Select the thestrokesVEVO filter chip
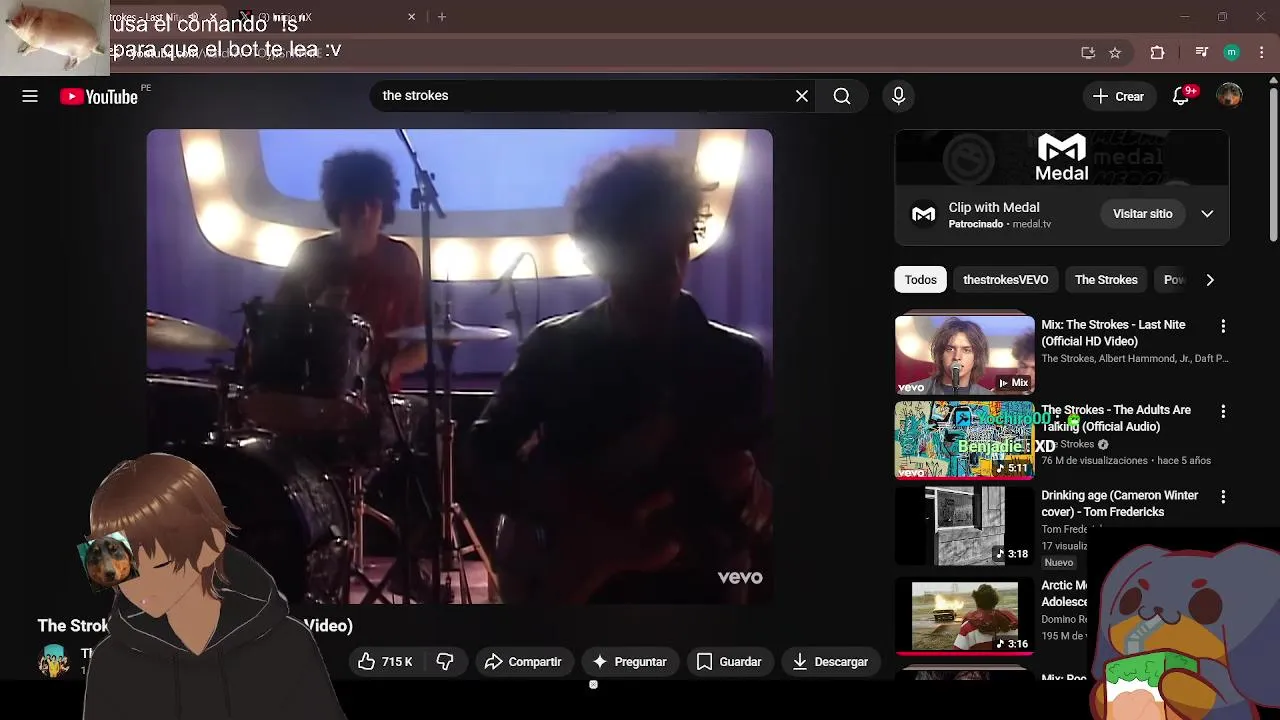This screenshot has width=1280, height=720. click(x=1005, y=280)
